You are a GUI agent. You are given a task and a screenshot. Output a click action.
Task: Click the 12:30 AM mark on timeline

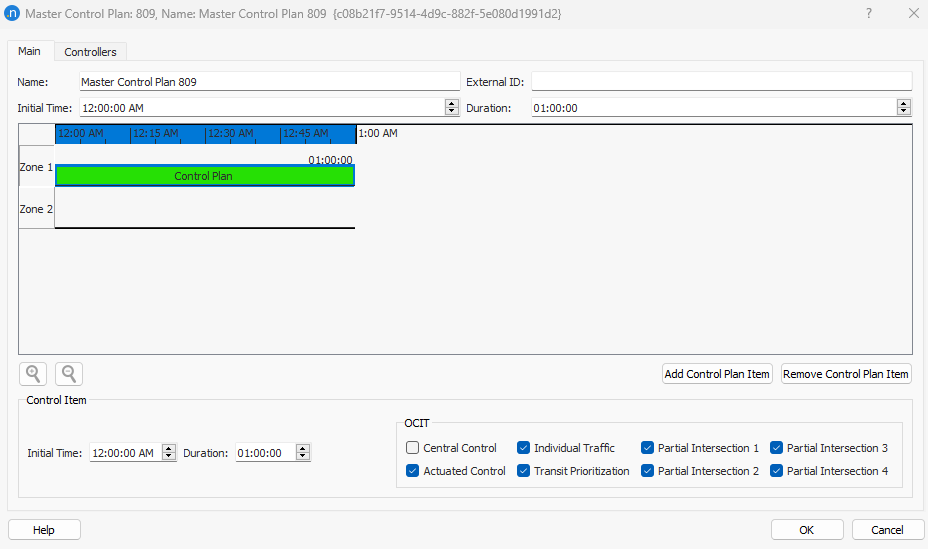click(x=230, y=133)
